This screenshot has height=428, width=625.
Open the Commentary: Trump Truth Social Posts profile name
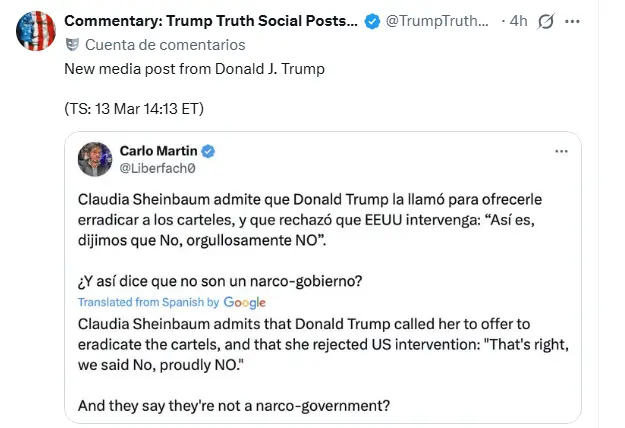(210, 21)
